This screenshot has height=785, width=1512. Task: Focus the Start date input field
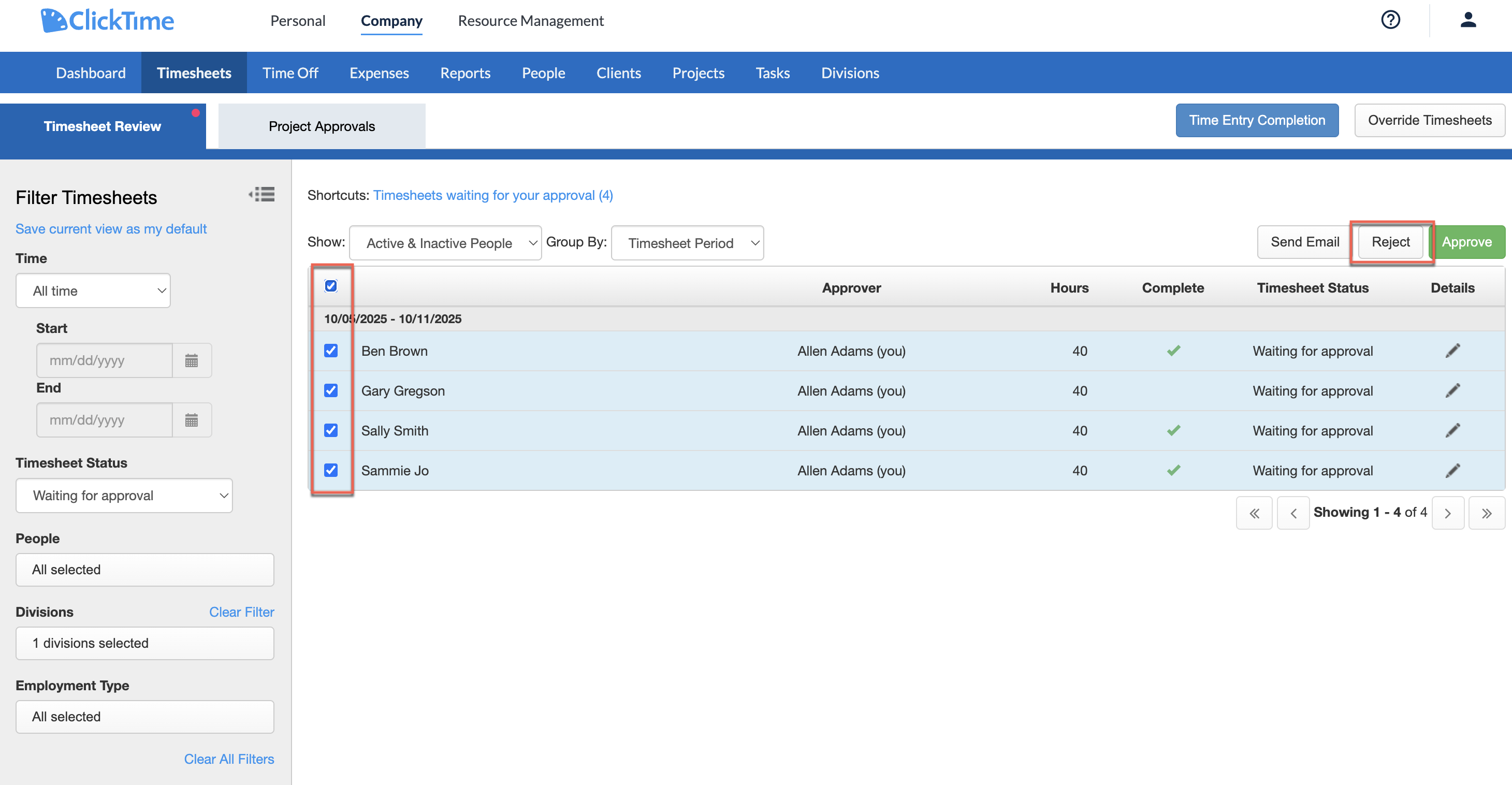click(x=105, y=360)
